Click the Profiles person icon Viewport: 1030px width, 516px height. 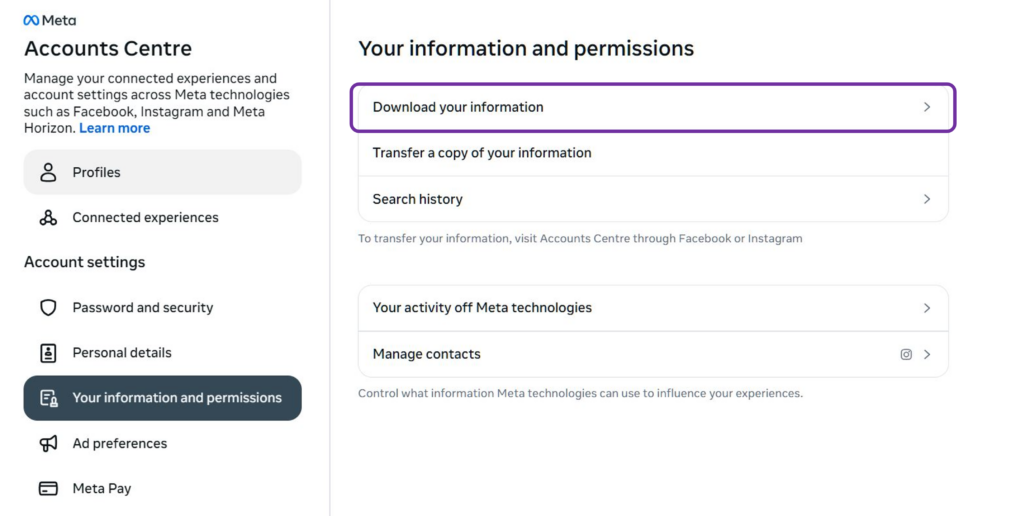(x=48, y=172)
